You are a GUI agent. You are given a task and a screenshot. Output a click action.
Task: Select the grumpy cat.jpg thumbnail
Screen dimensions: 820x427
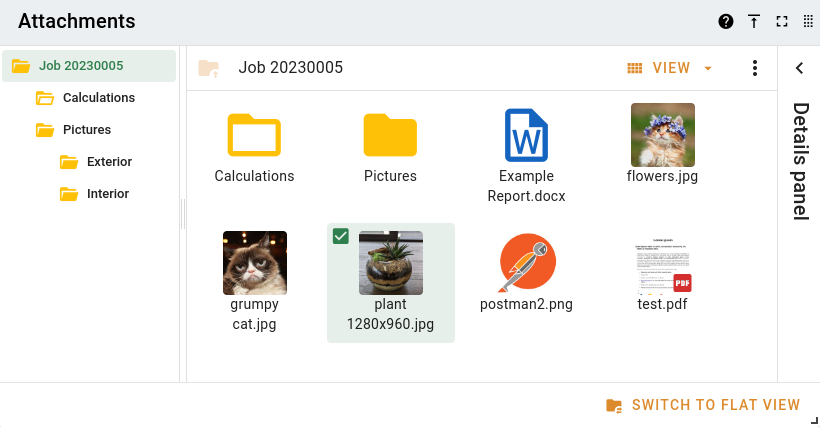[254, 263]
